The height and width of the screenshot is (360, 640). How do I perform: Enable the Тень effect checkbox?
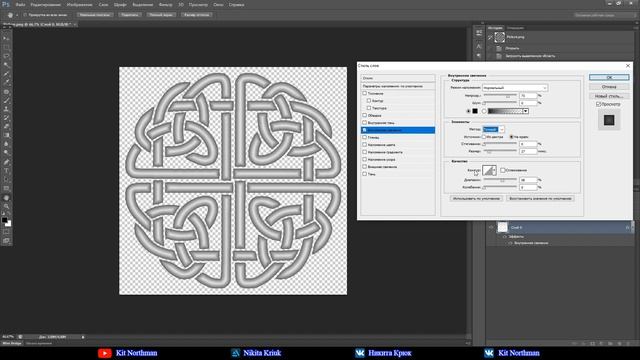pyautogui.click(x=364, y=174)
